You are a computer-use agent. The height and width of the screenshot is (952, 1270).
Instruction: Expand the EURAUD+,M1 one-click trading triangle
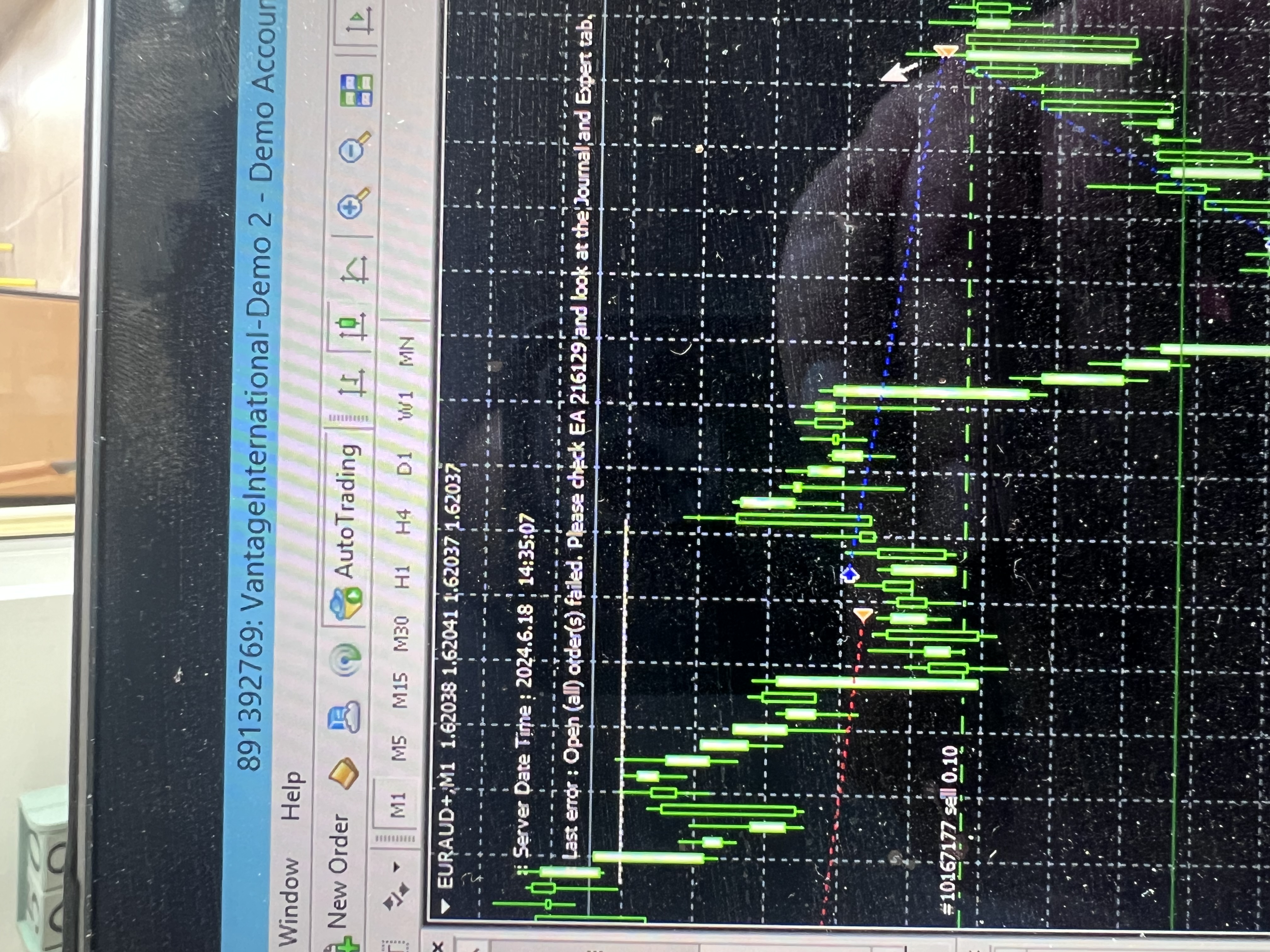tap(445, 906)
